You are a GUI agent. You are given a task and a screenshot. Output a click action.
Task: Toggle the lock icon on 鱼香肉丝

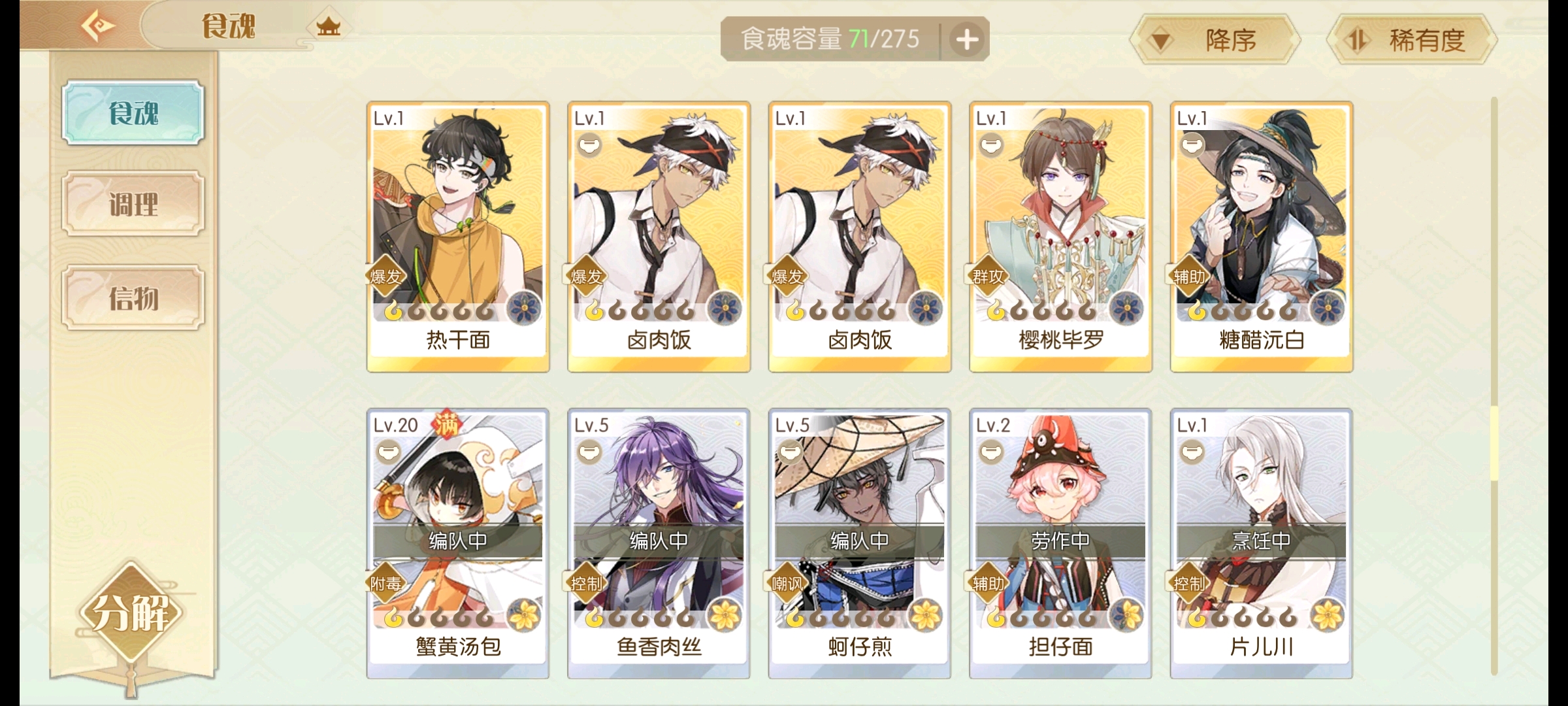tap(589, 452)
